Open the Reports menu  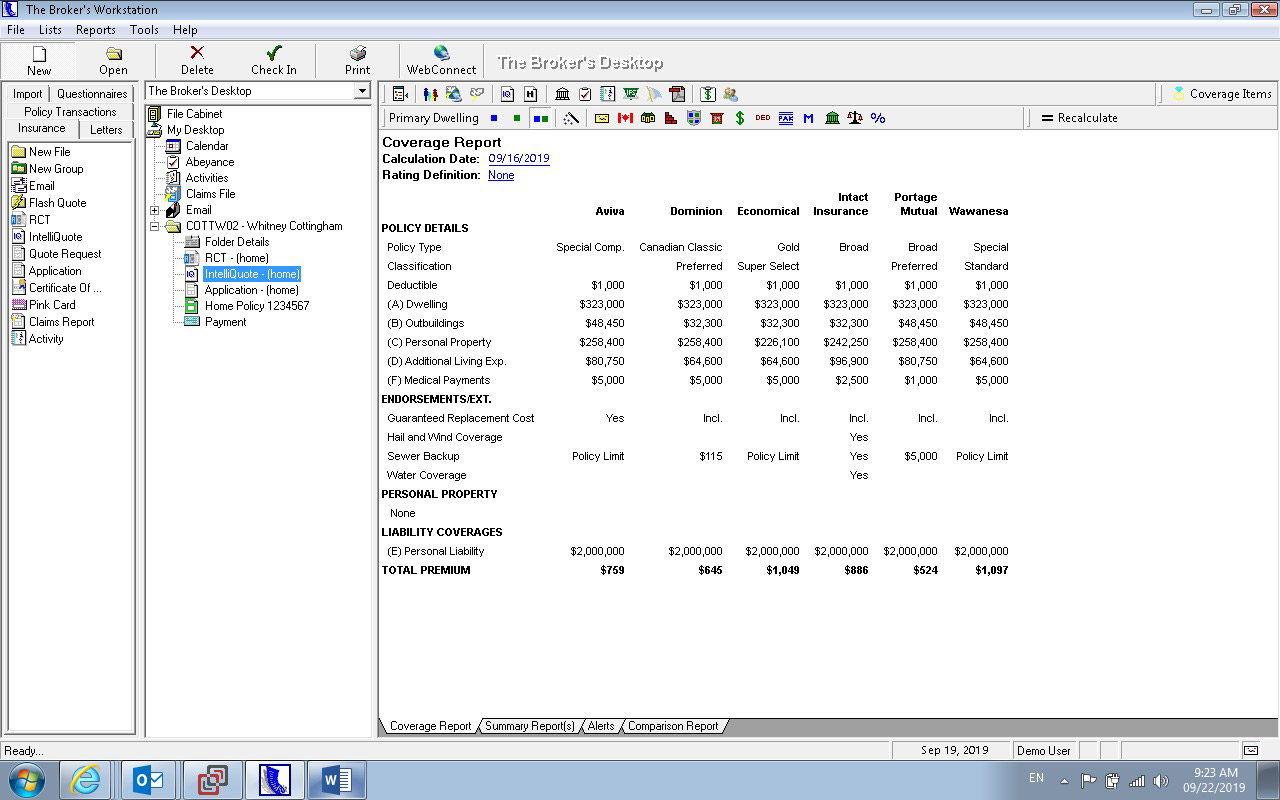coord(95,30)
